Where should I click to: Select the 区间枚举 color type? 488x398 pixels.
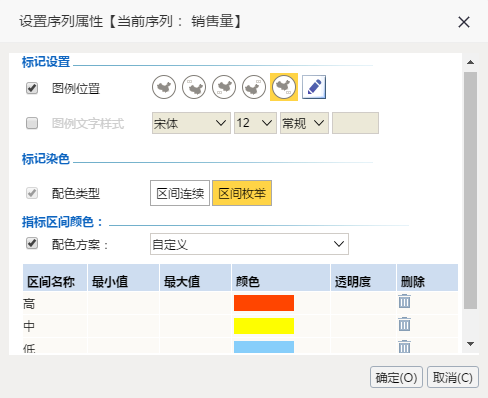pos(242,193)
